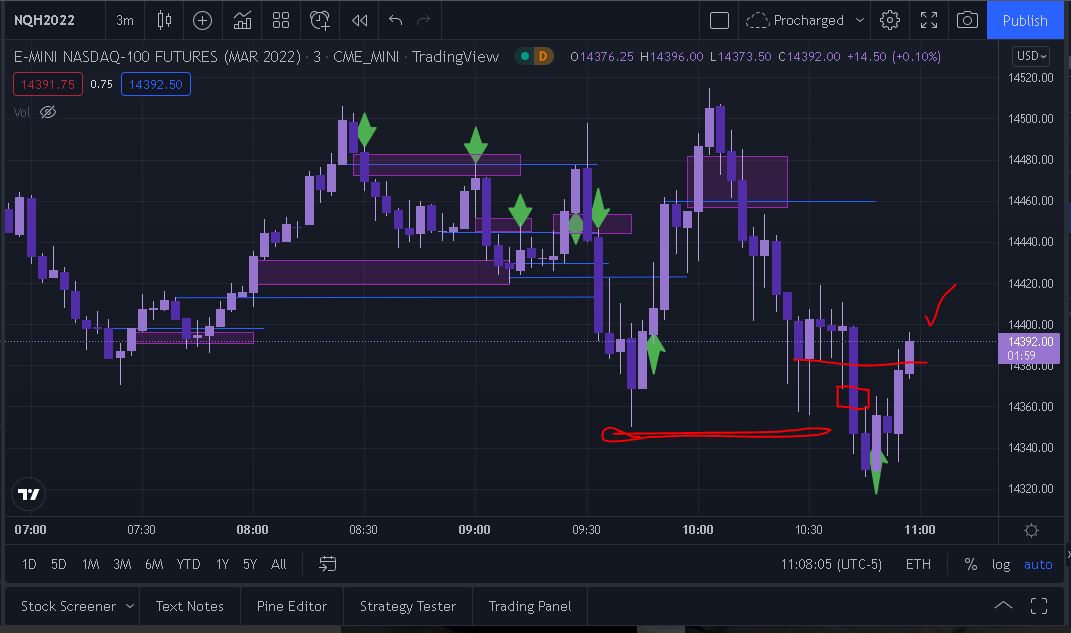Open the candlestick chart type selector
Image resolution: width=1071 pixels, height=633 pixels.
pyautogui.click(x=164, y=20)
